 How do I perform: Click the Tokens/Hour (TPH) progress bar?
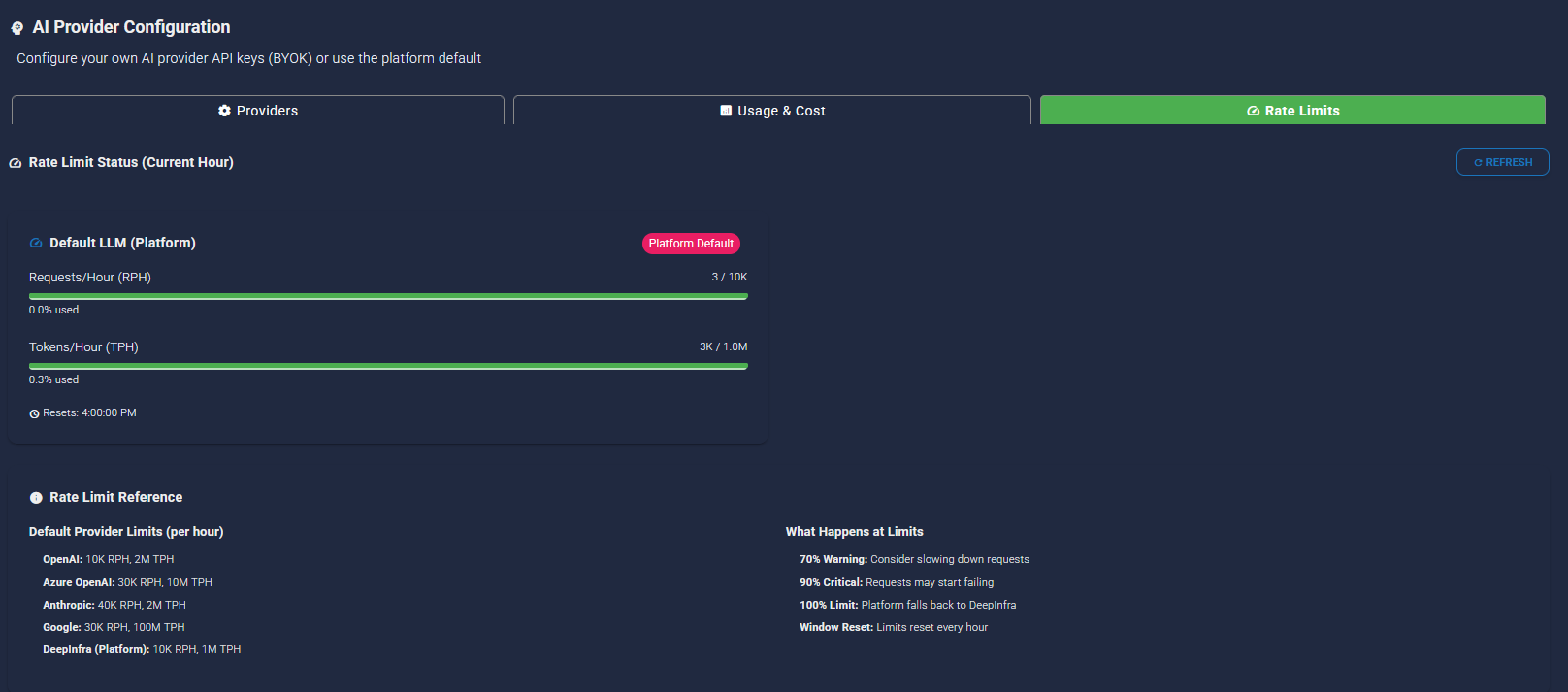pos(388,366)
